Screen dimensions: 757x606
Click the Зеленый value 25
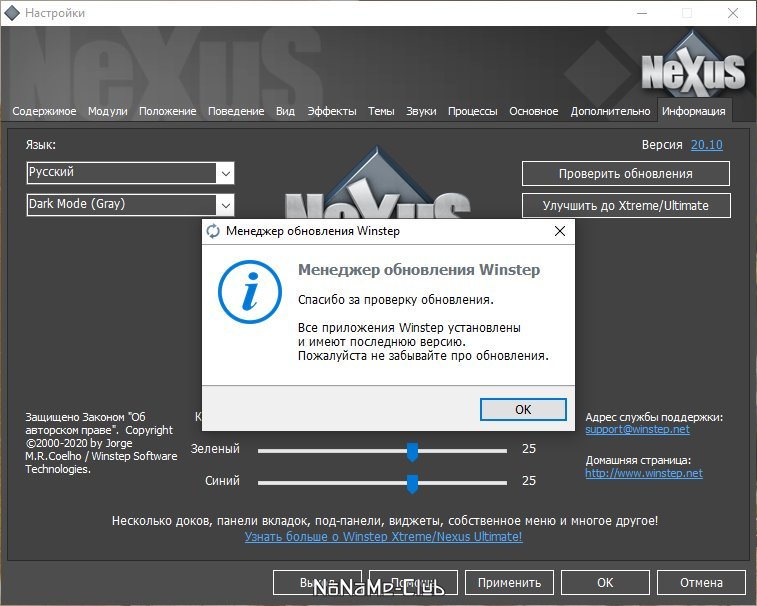[x=529, y=449]
